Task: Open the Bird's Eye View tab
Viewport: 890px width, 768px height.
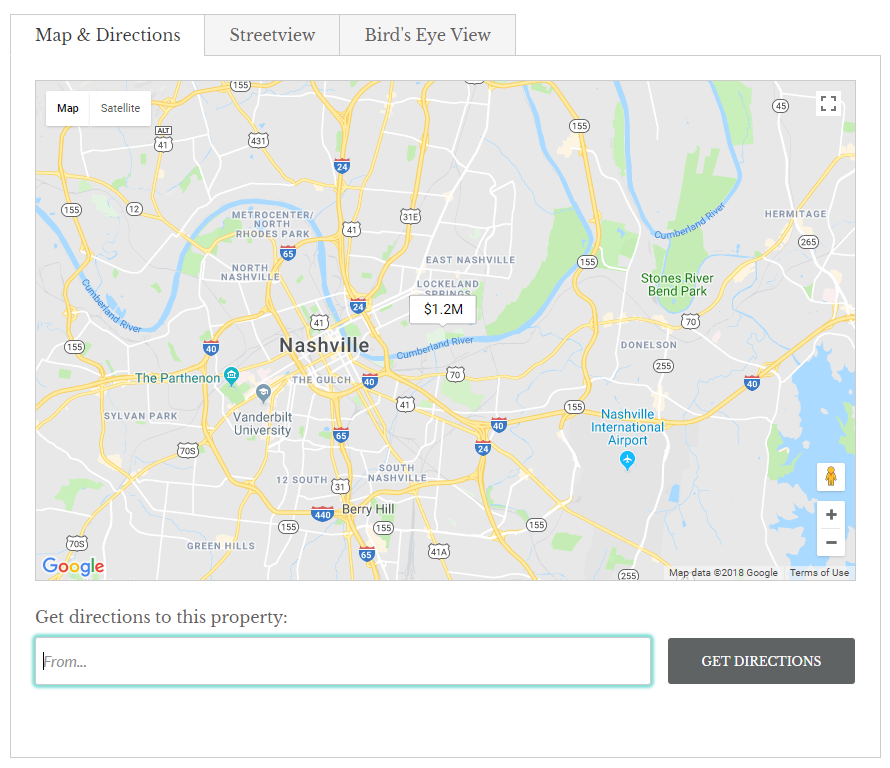Action: point(427,35)
